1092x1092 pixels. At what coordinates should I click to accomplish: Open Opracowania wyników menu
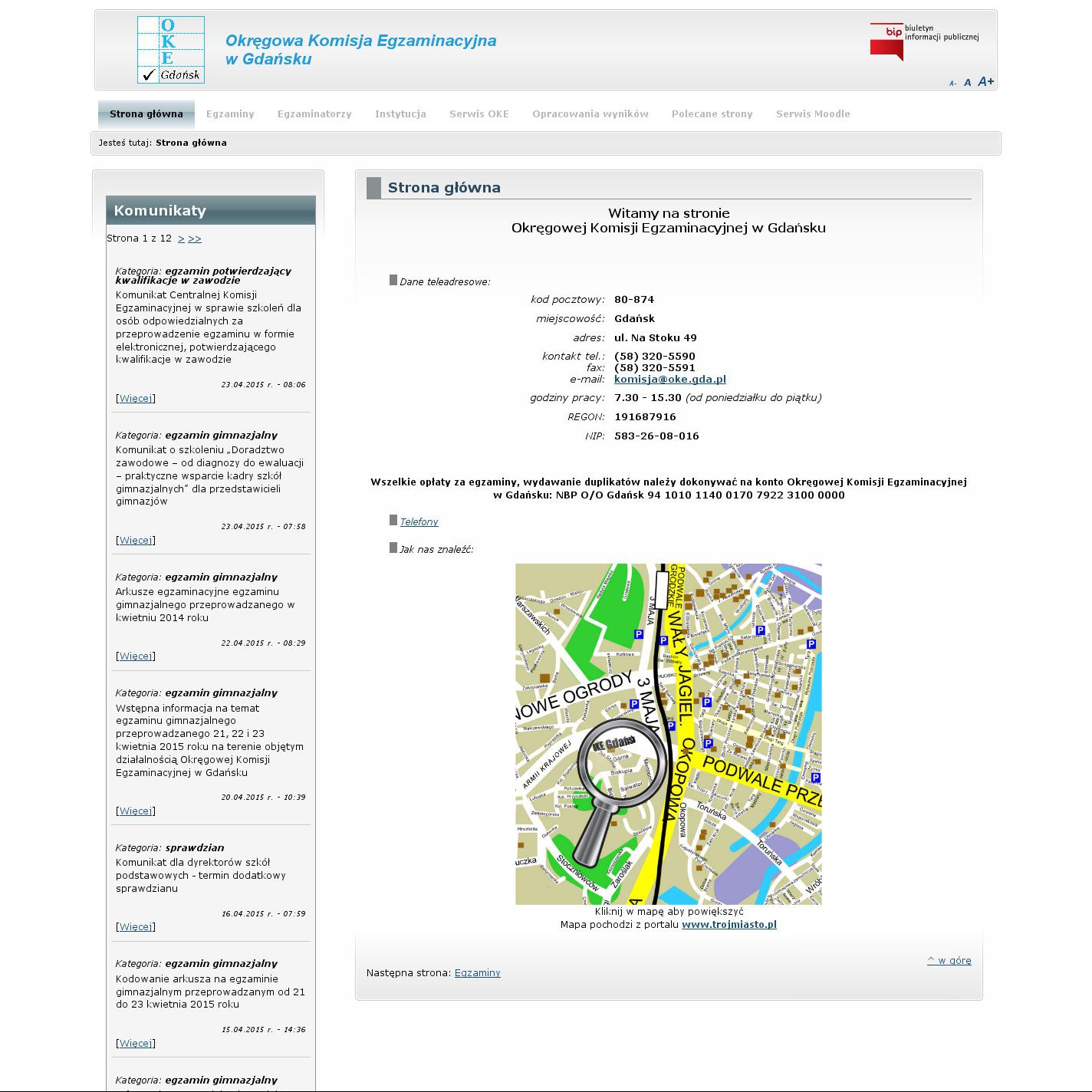(590, 114)
